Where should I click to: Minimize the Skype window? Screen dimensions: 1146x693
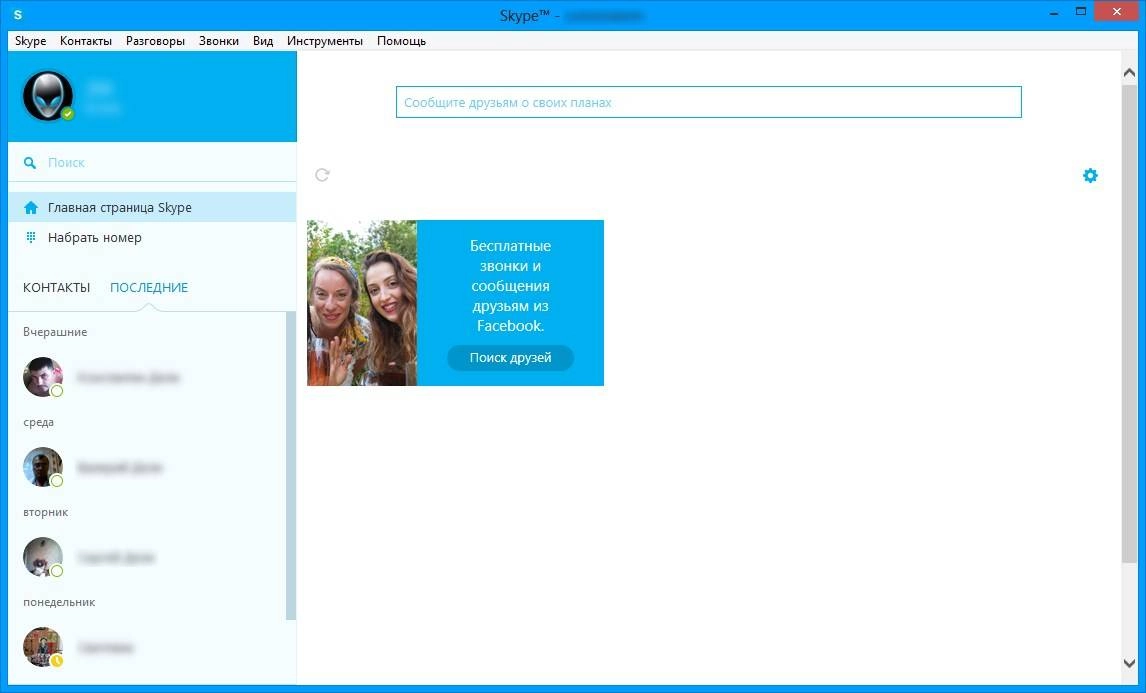pos(1054,12)
